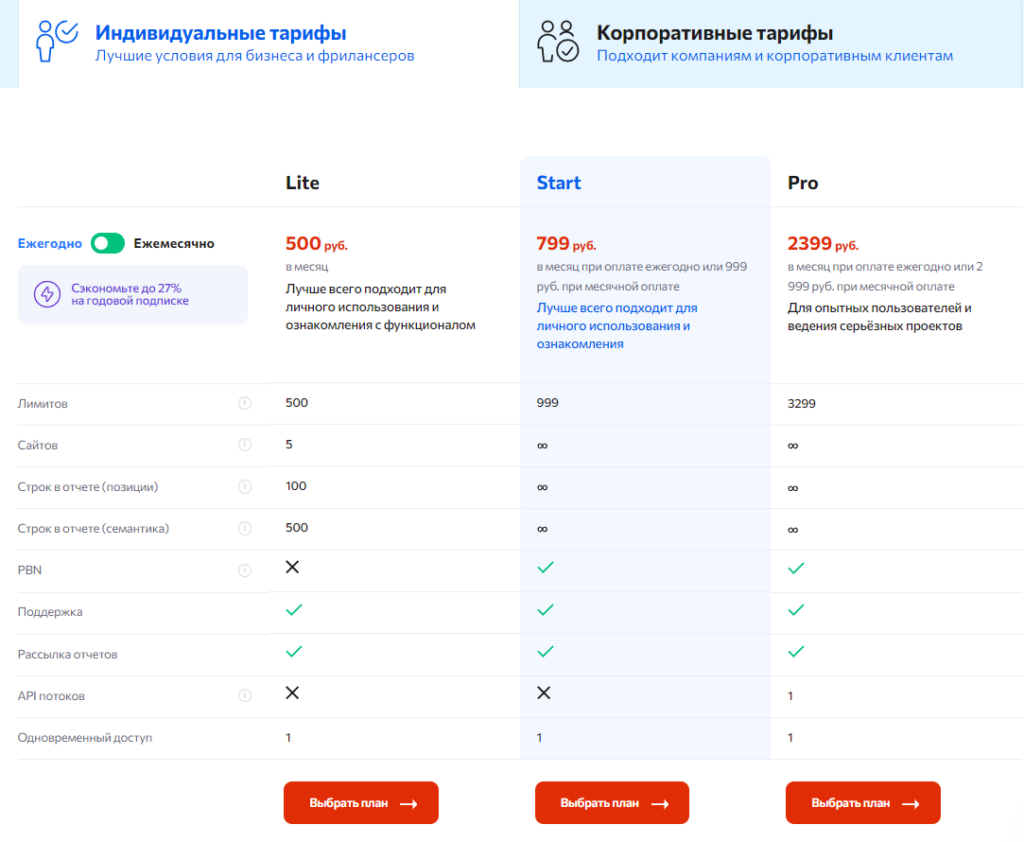Viewport: 1024px width, 842px height.
Task: Click the Start plan column heading
Action: pos(558,183)
